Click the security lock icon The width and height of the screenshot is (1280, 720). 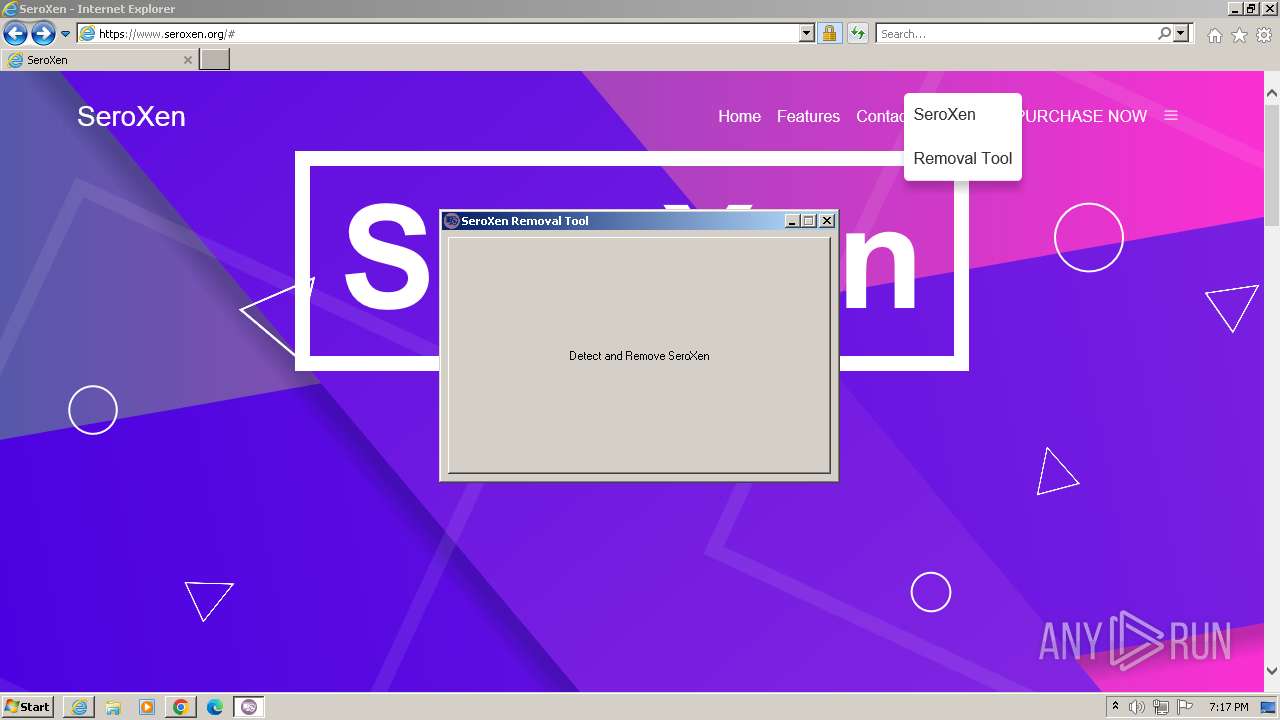(x=829, y=34)
